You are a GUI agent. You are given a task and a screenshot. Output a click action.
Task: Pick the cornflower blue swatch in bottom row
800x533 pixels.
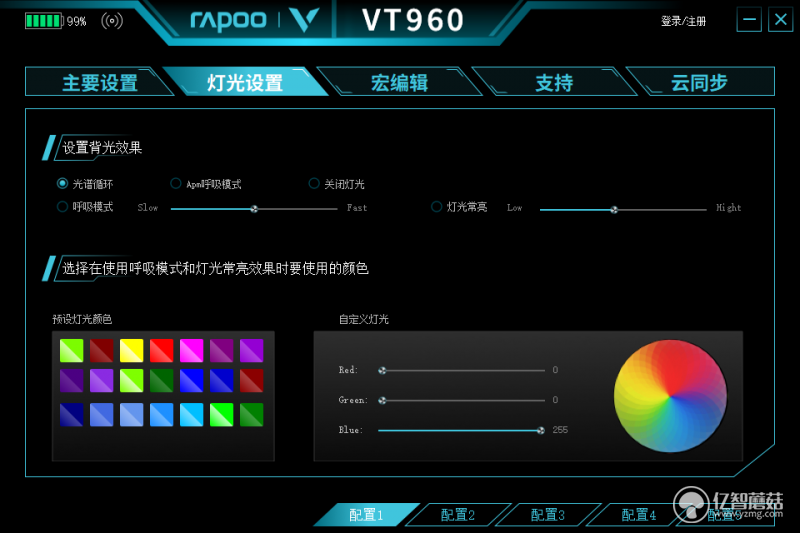[102, 414]
